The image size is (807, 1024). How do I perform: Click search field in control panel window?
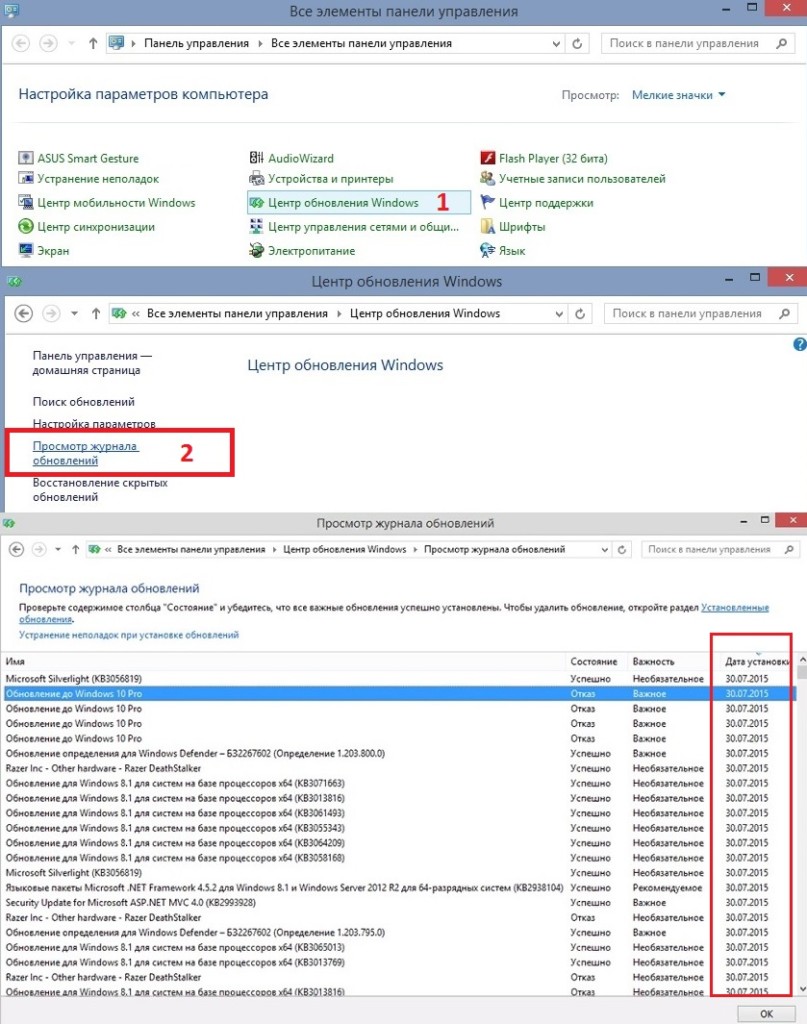(698, 44)
